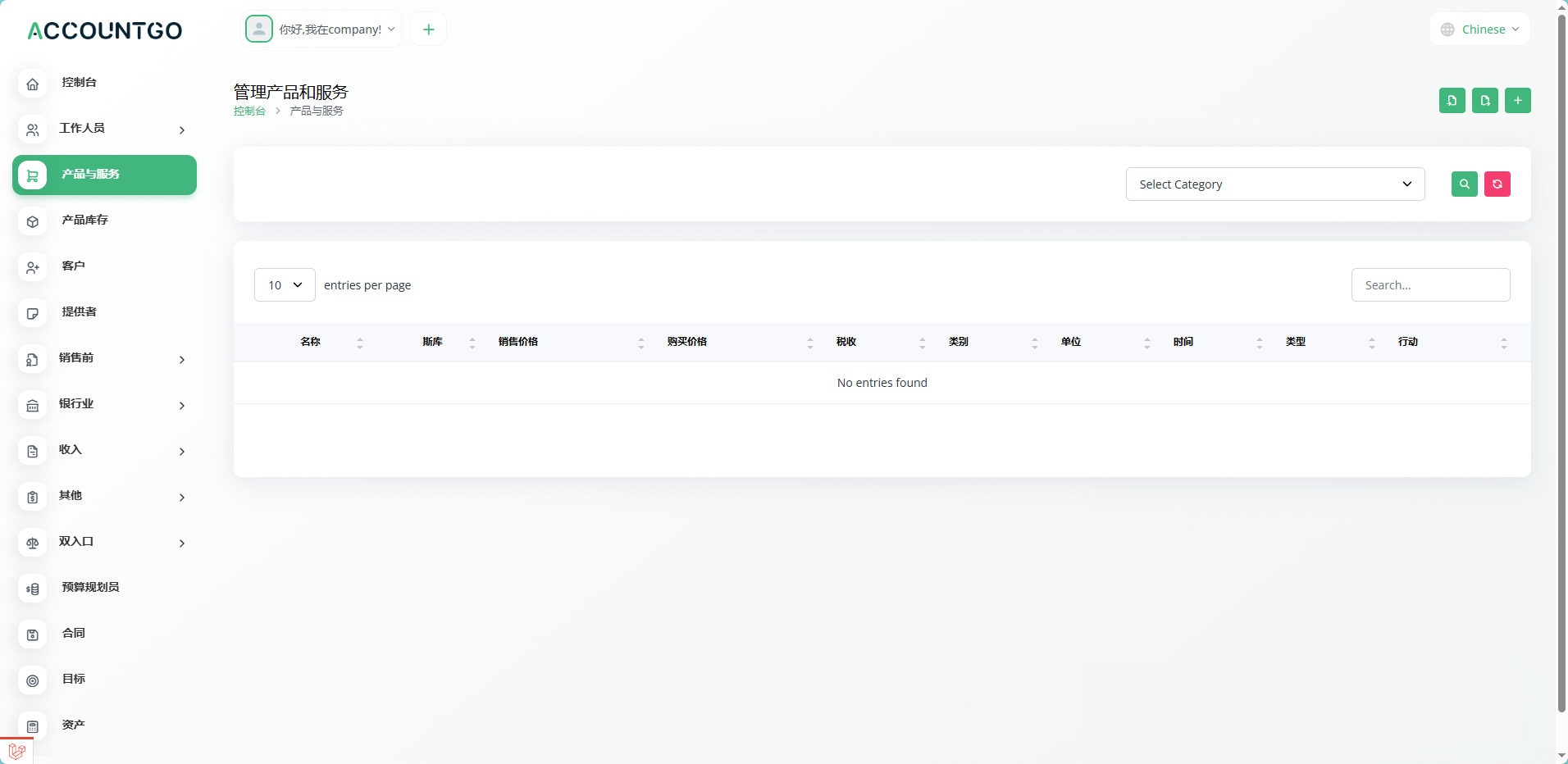The image size is (1568, 764).
Task: Open the Select Category dropdown
Action: click(x=1274, y=184)
